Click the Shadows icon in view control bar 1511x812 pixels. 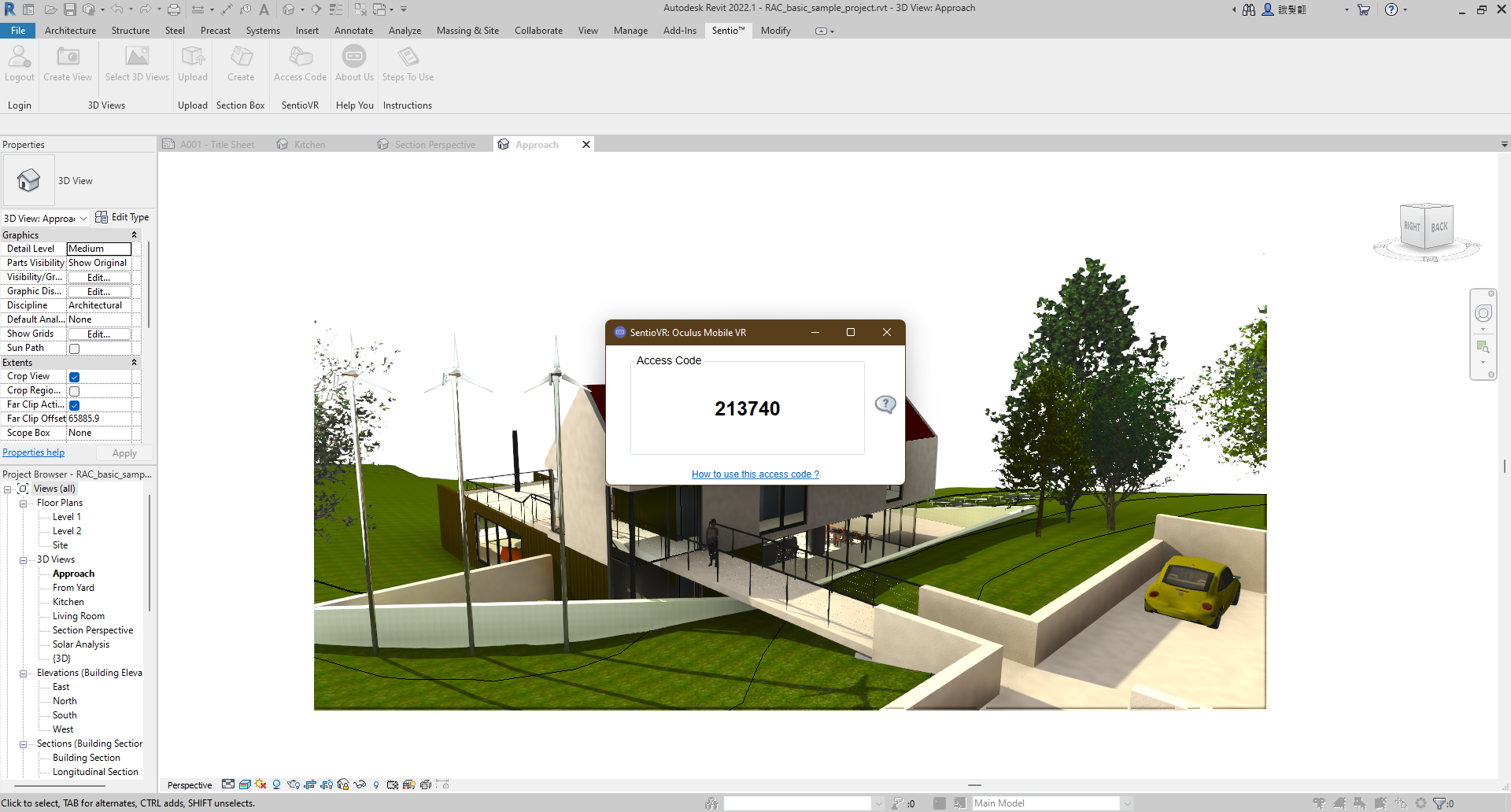point(276,784)
